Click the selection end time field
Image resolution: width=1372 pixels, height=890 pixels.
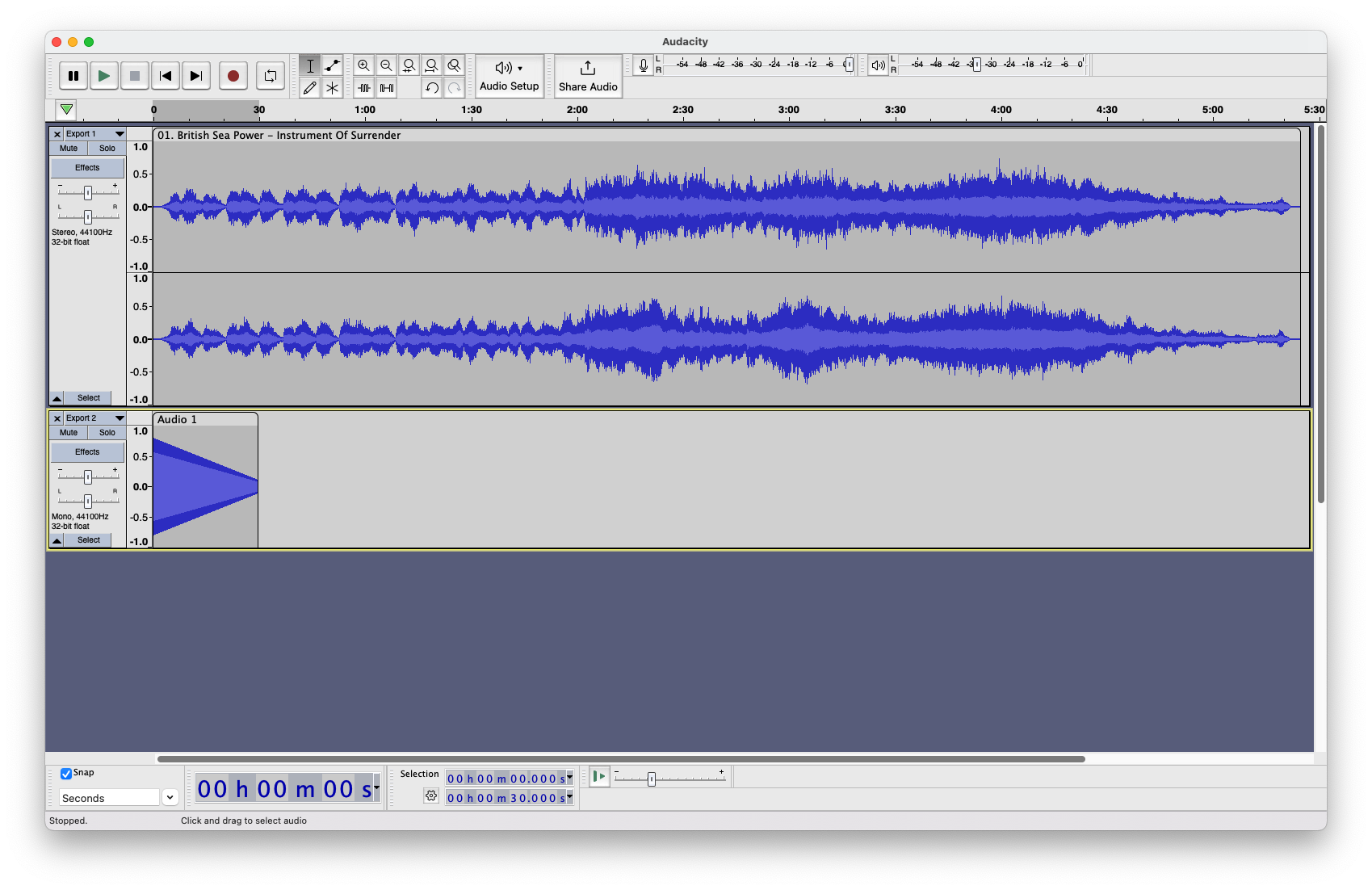[505, 798]
